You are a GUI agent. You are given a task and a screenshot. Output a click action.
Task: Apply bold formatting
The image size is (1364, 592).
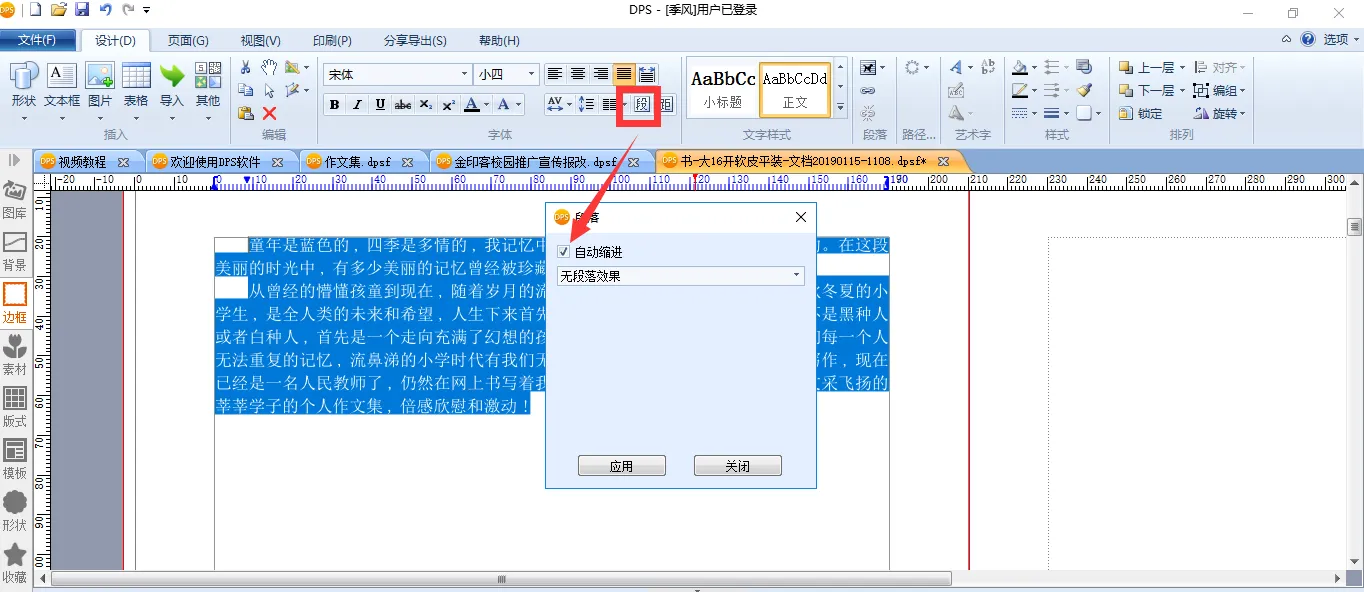[335, 105]
